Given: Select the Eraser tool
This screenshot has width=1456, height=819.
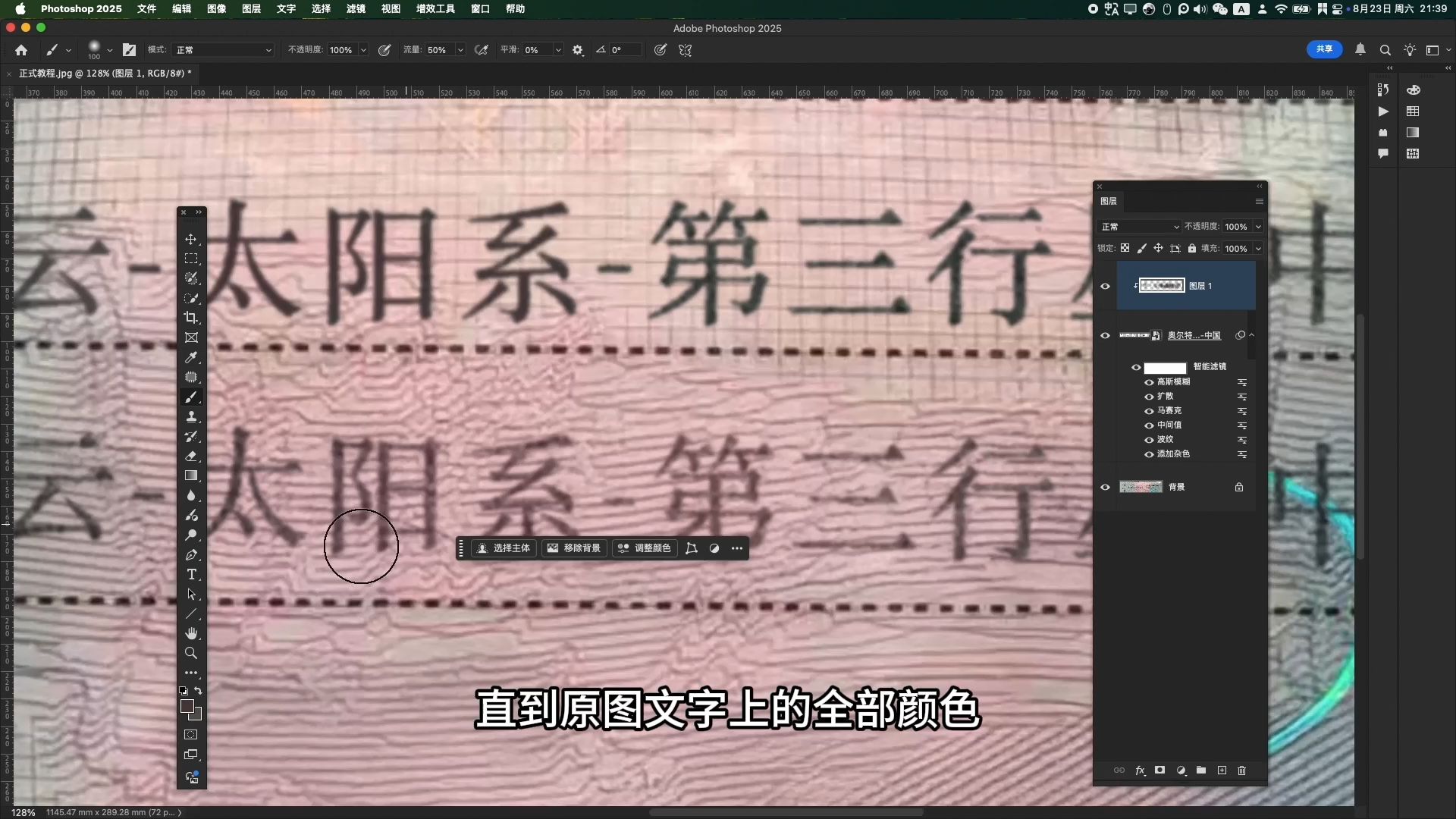Looking at the screenshot, I should (191, 456).
